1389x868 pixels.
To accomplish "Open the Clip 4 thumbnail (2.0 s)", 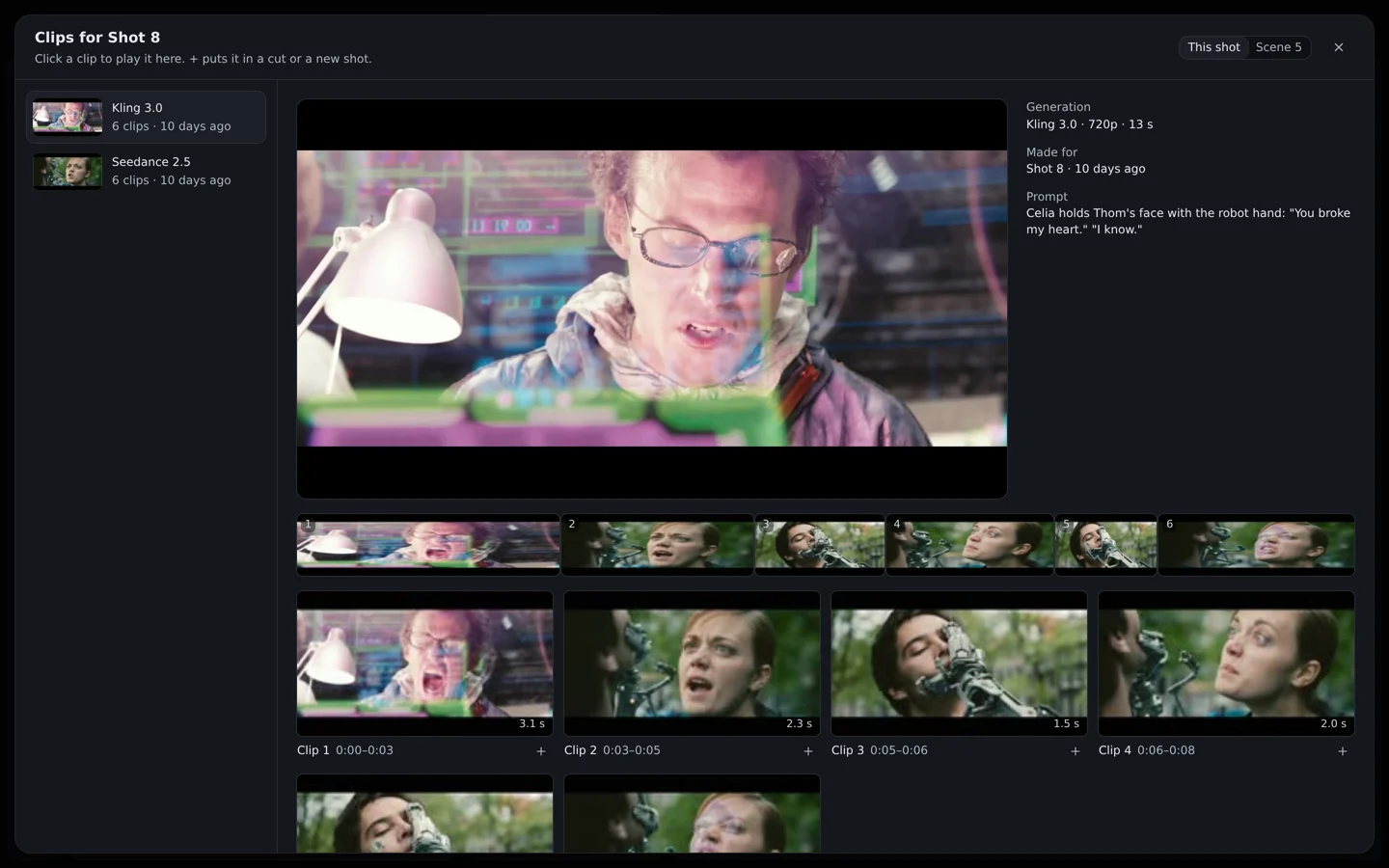I will [x=1227, y=664].
